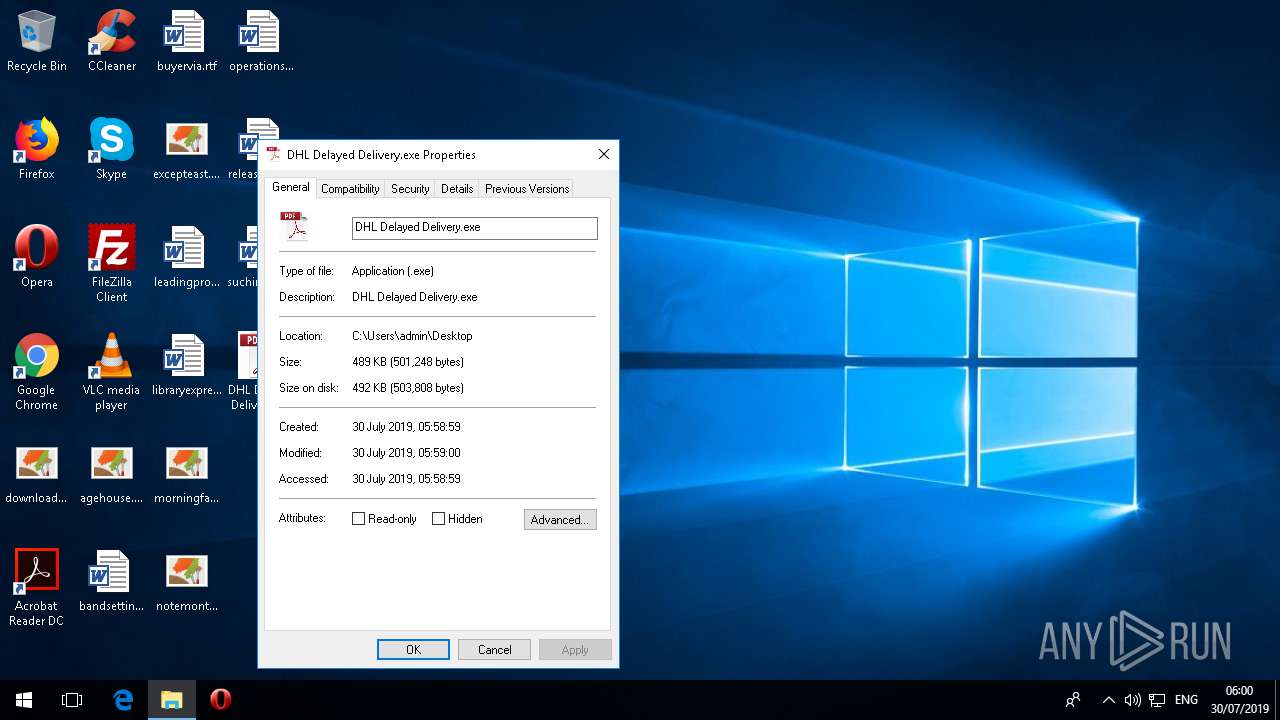
Task: Select the buyervia.rtf document icon
Action: coord(186,41)
